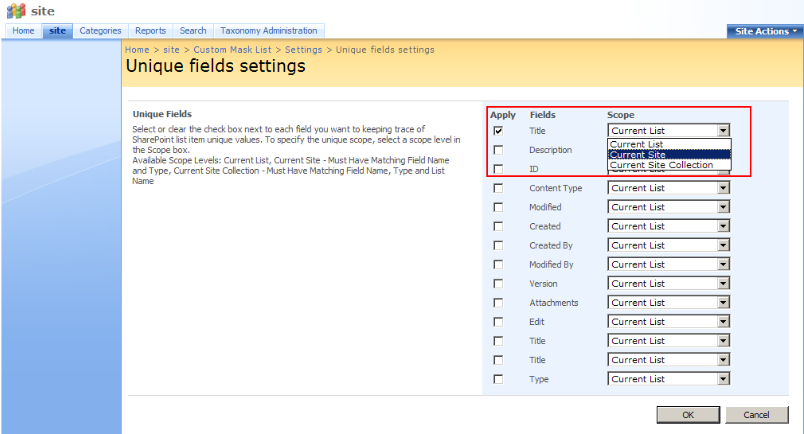804x434 pixels.
Task: Click the Scope column header
Action: [x=620, y=115]
